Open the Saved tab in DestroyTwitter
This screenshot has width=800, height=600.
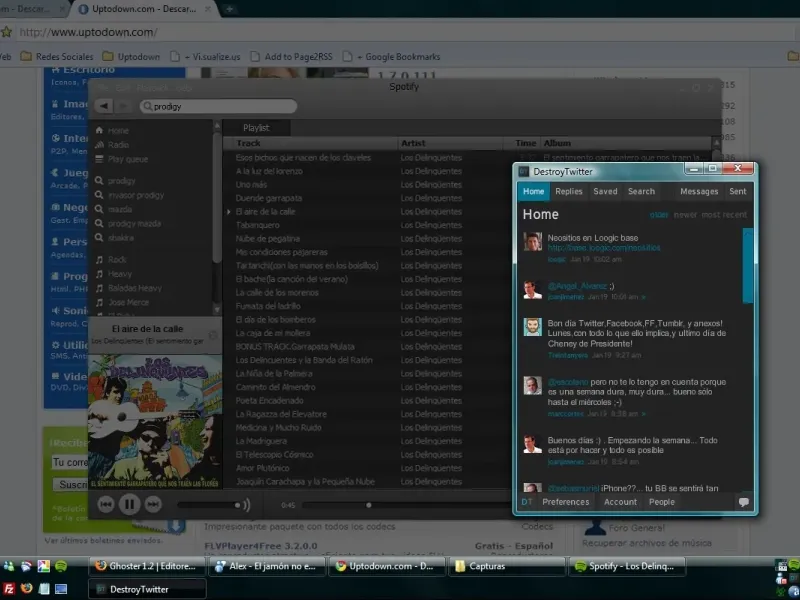(x=605, y=191)
